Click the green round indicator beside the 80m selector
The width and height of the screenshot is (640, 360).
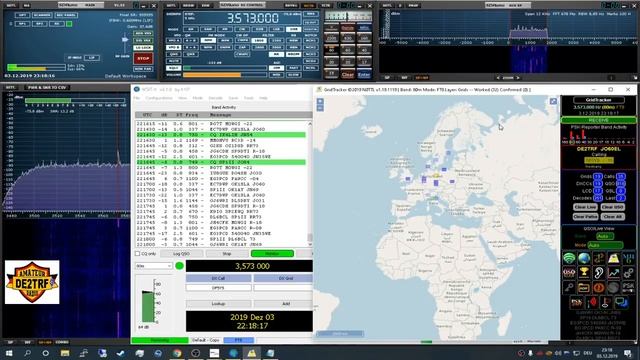pyautogui.click(x=179, y=266)
